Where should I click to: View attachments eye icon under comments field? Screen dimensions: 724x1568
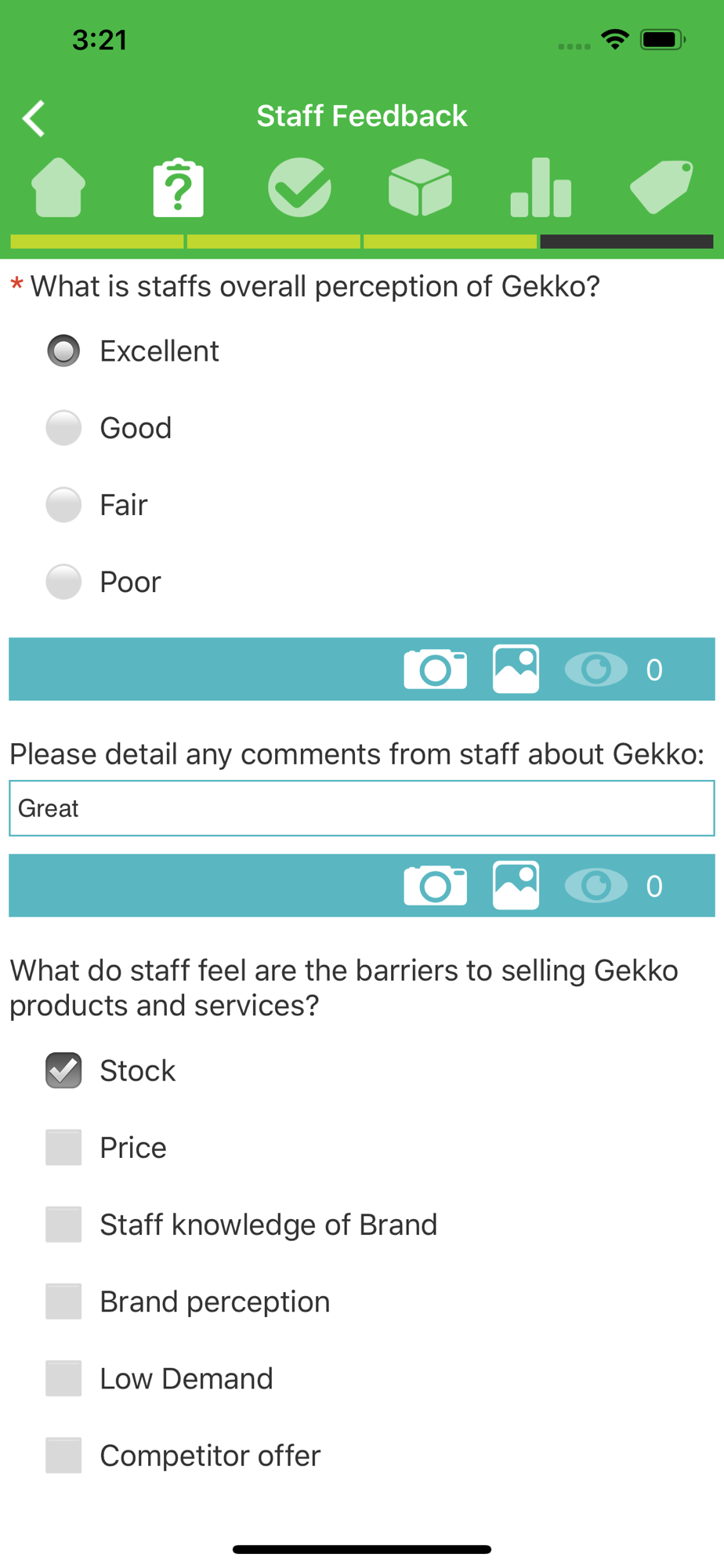596,886
